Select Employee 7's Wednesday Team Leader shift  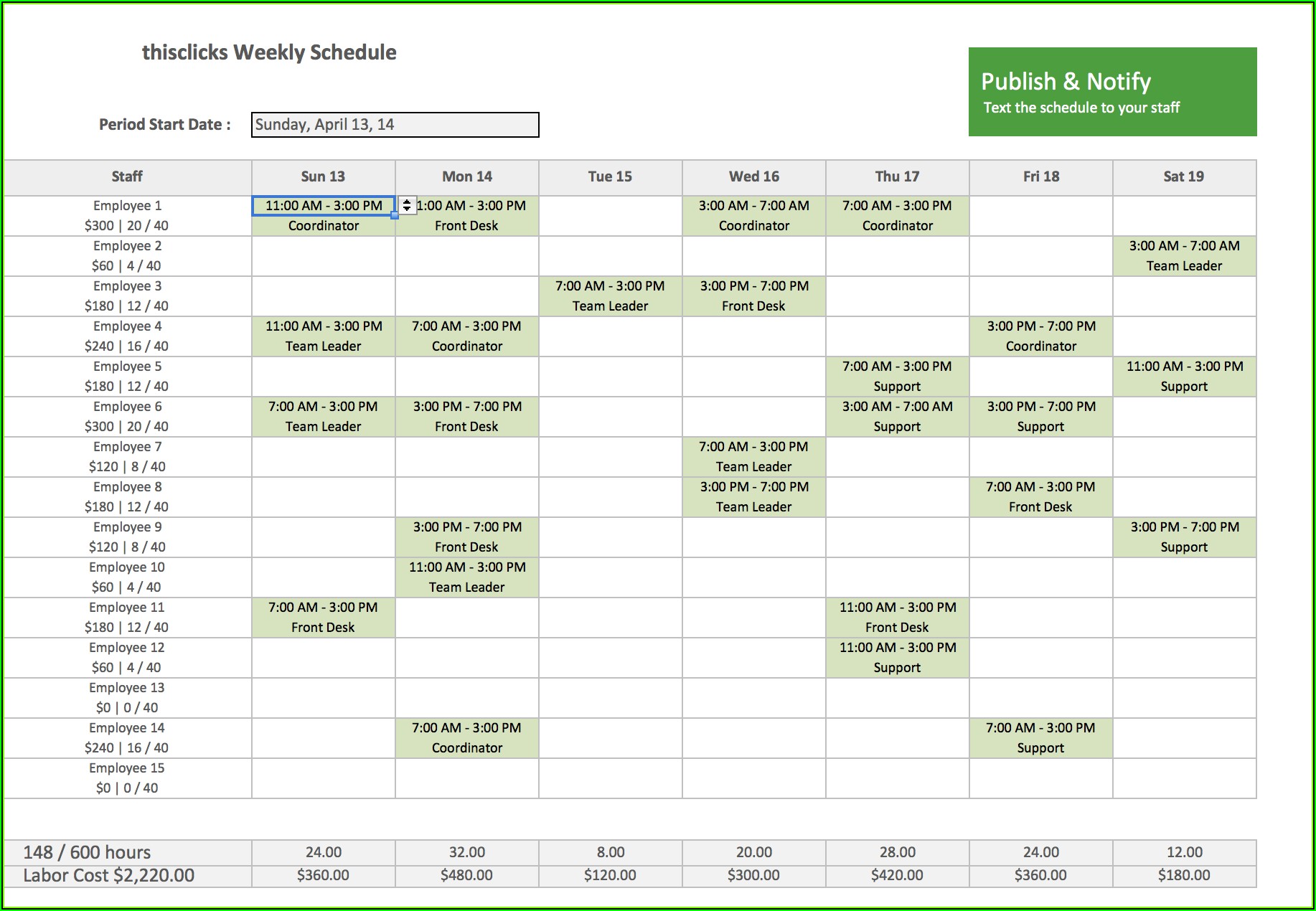753,457
